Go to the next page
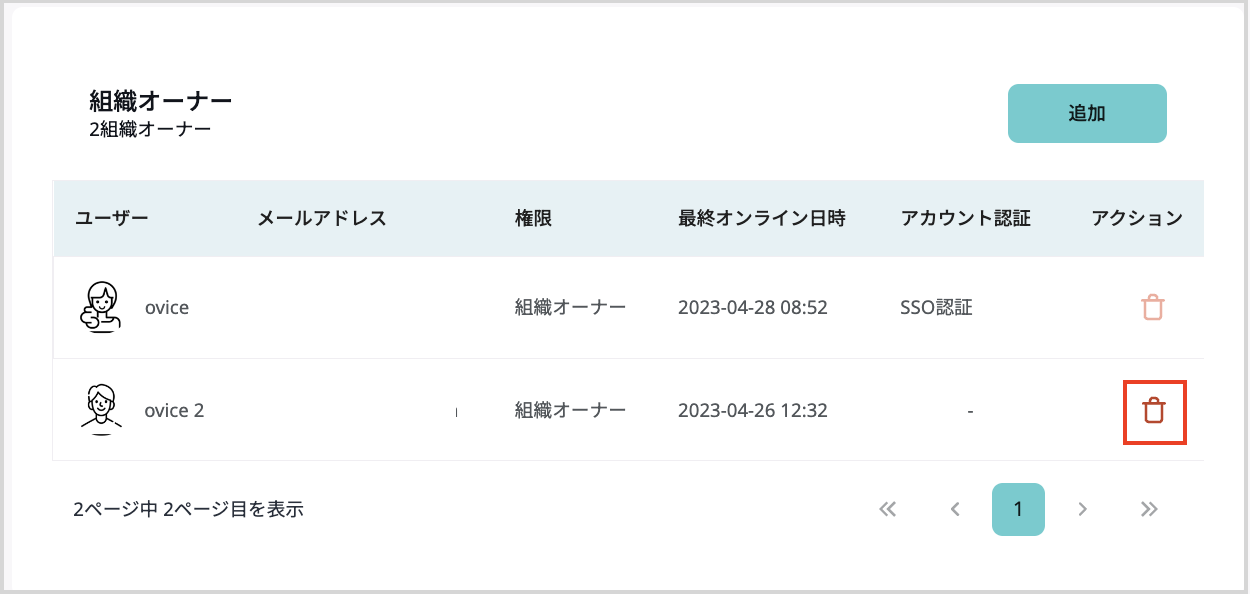The width and height of the screenshot is (1250, 594). click(1082, 509)
